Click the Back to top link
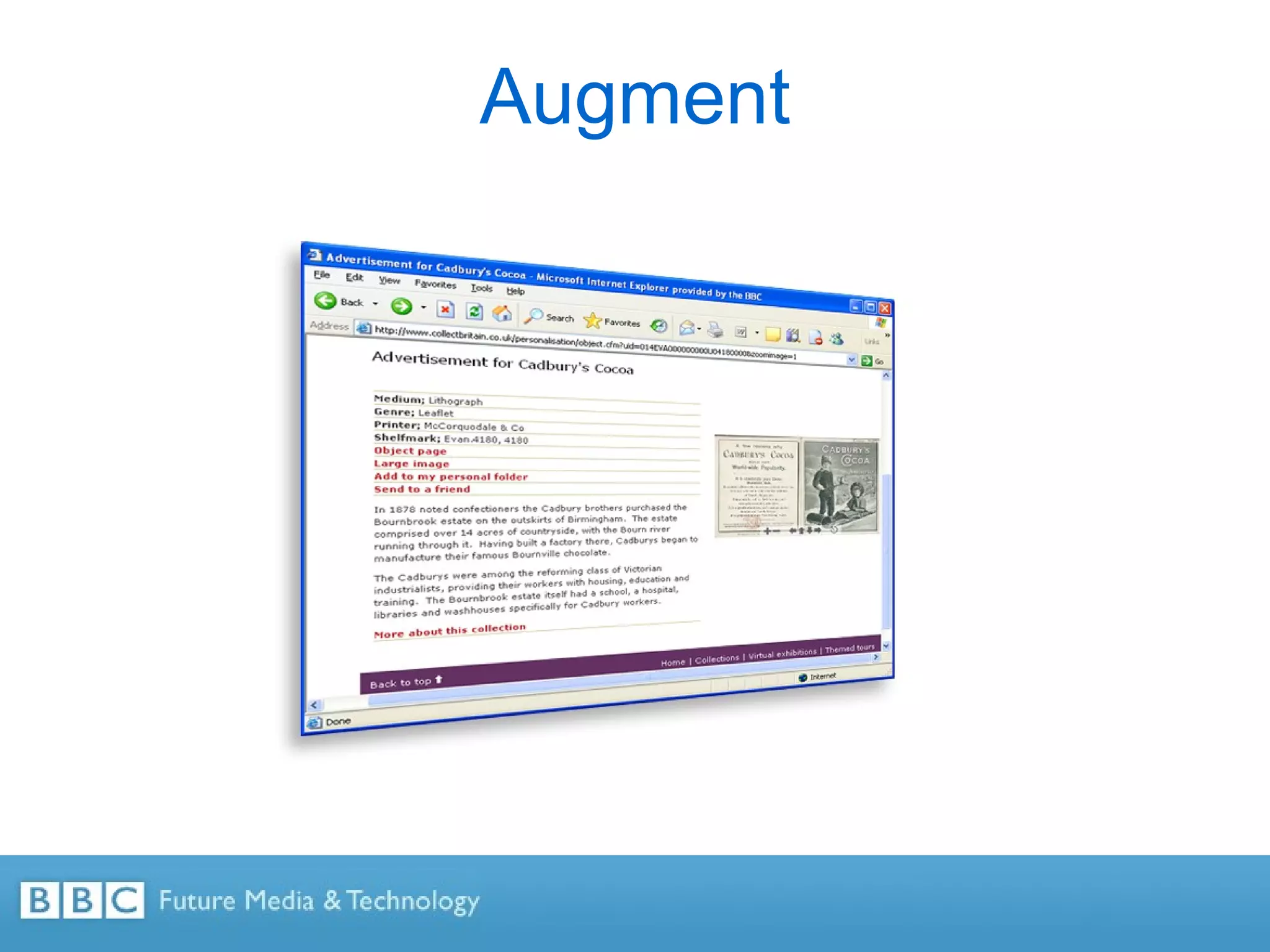The height and width of the screenshot is (952, 1270). point(406,682)
